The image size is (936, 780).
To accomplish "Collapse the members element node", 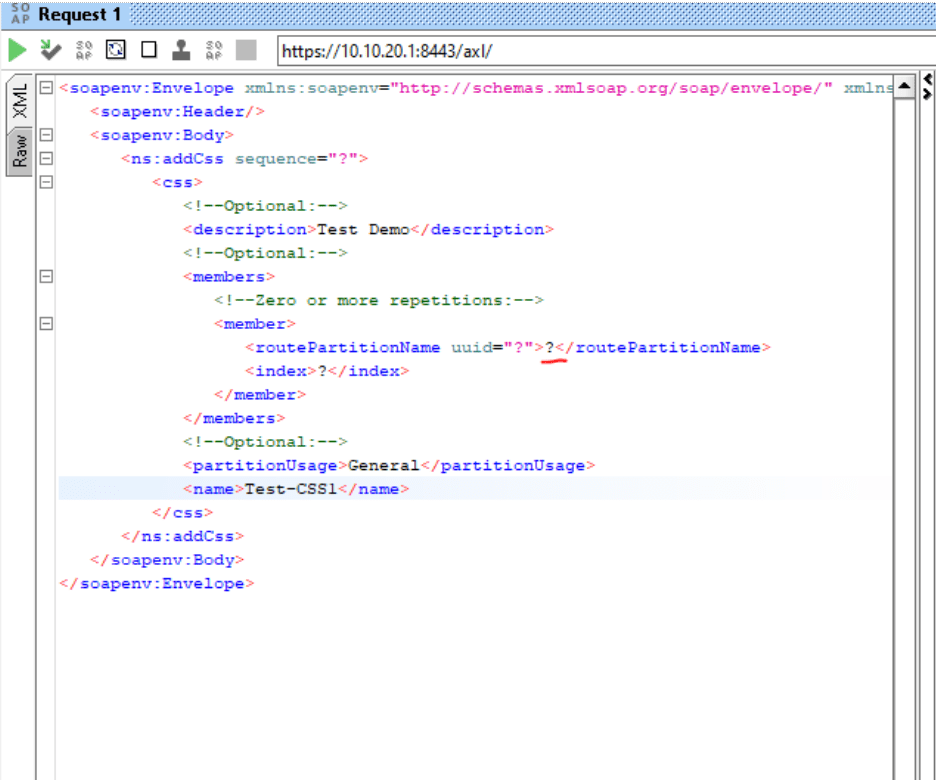I will tap(44, 276).
